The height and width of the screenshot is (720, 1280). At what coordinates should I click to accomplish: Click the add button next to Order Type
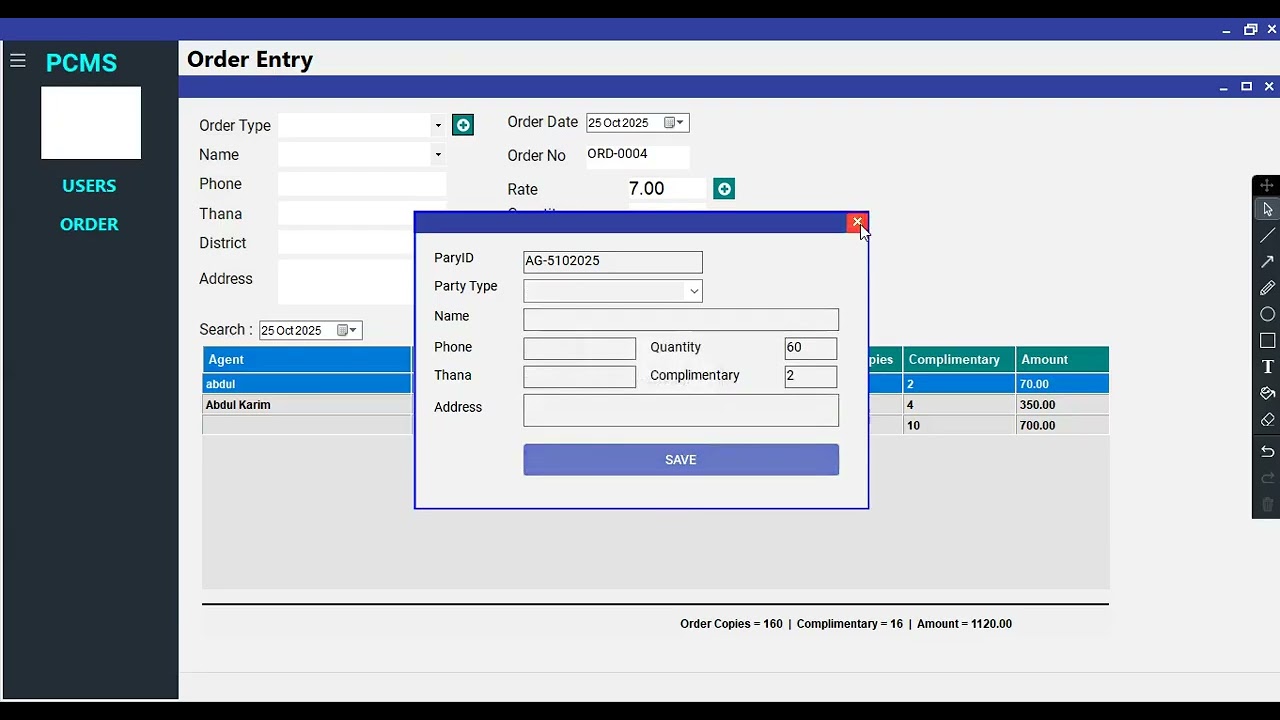tap(463, 125)
